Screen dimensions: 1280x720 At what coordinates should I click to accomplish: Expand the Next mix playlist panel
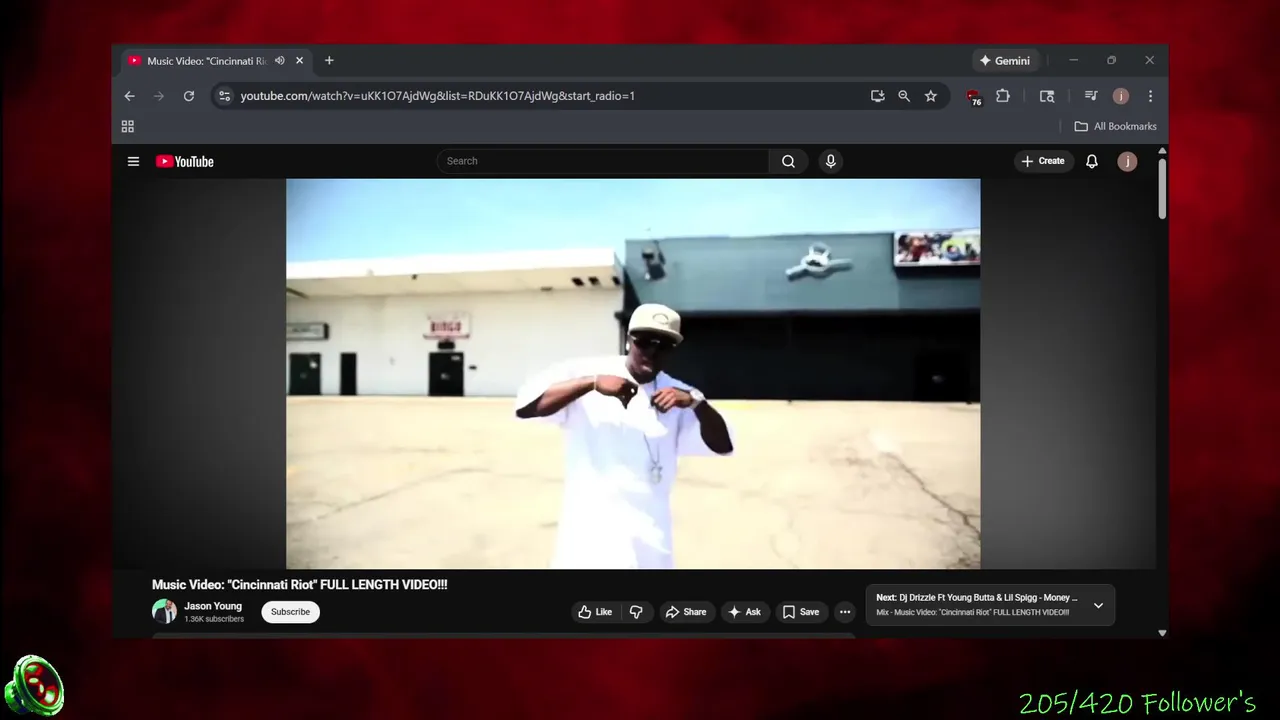1098,605
